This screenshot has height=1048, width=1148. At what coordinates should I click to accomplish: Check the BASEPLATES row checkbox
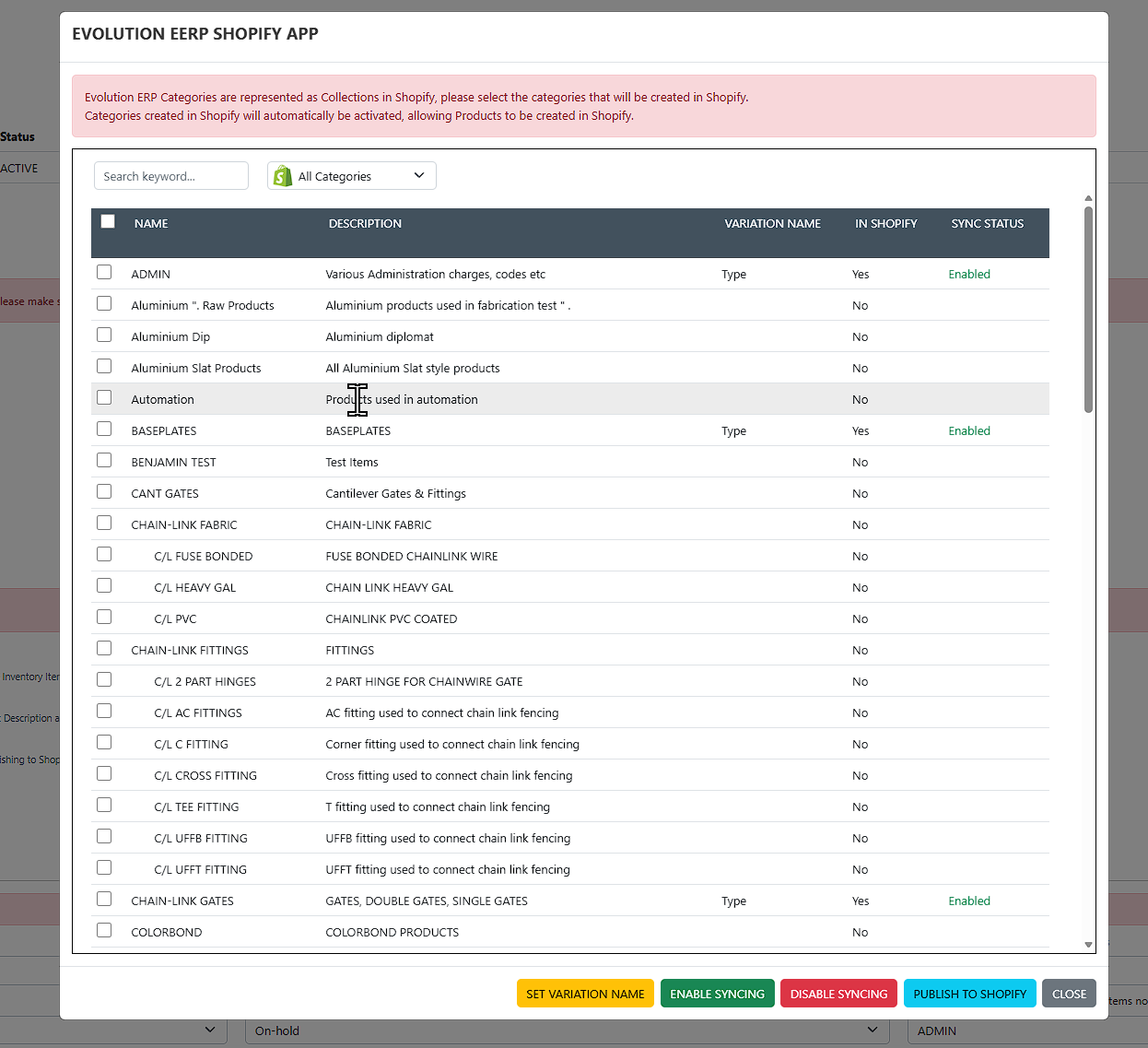[104, 430]
